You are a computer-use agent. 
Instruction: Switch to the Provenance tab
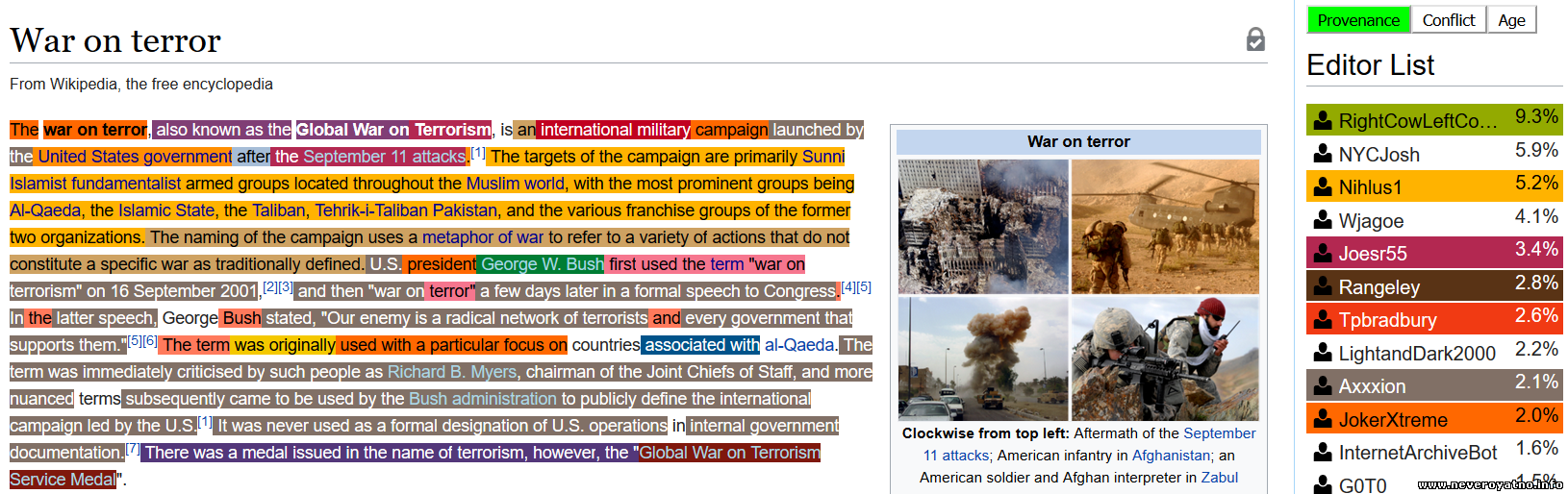click(x=1358, y=20)
